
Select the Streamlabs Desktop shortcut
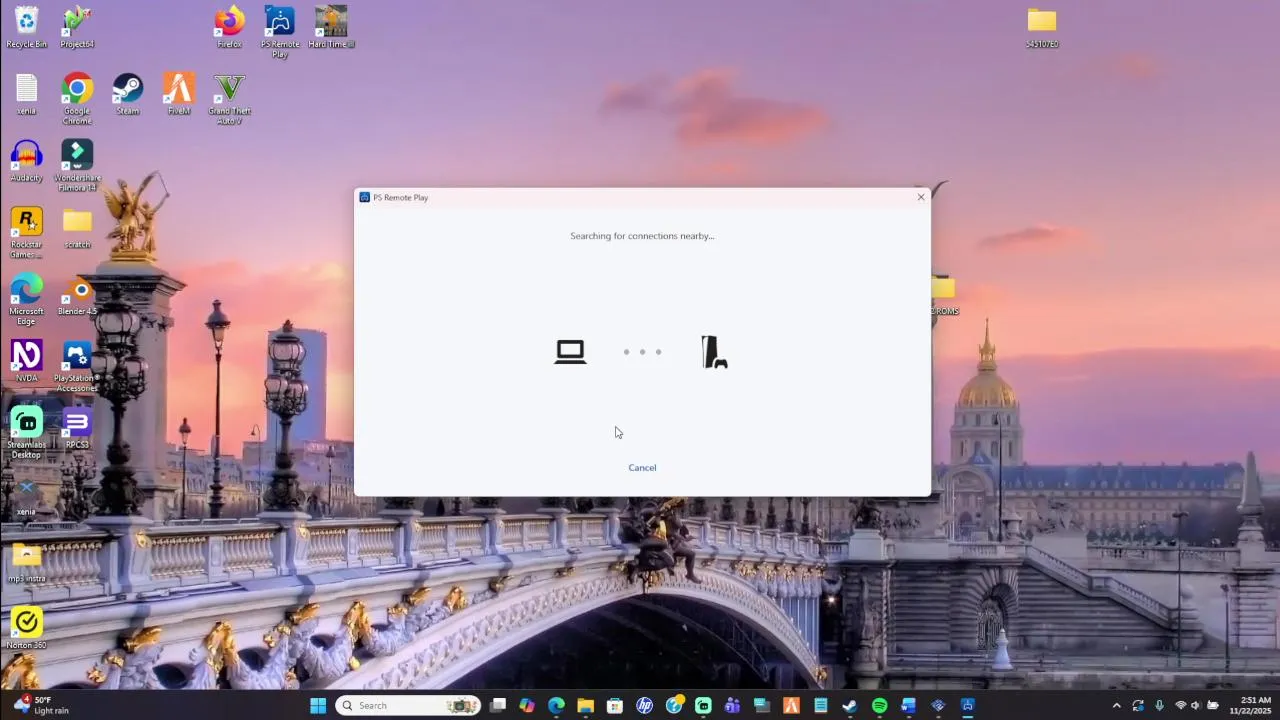coord(27,433)
